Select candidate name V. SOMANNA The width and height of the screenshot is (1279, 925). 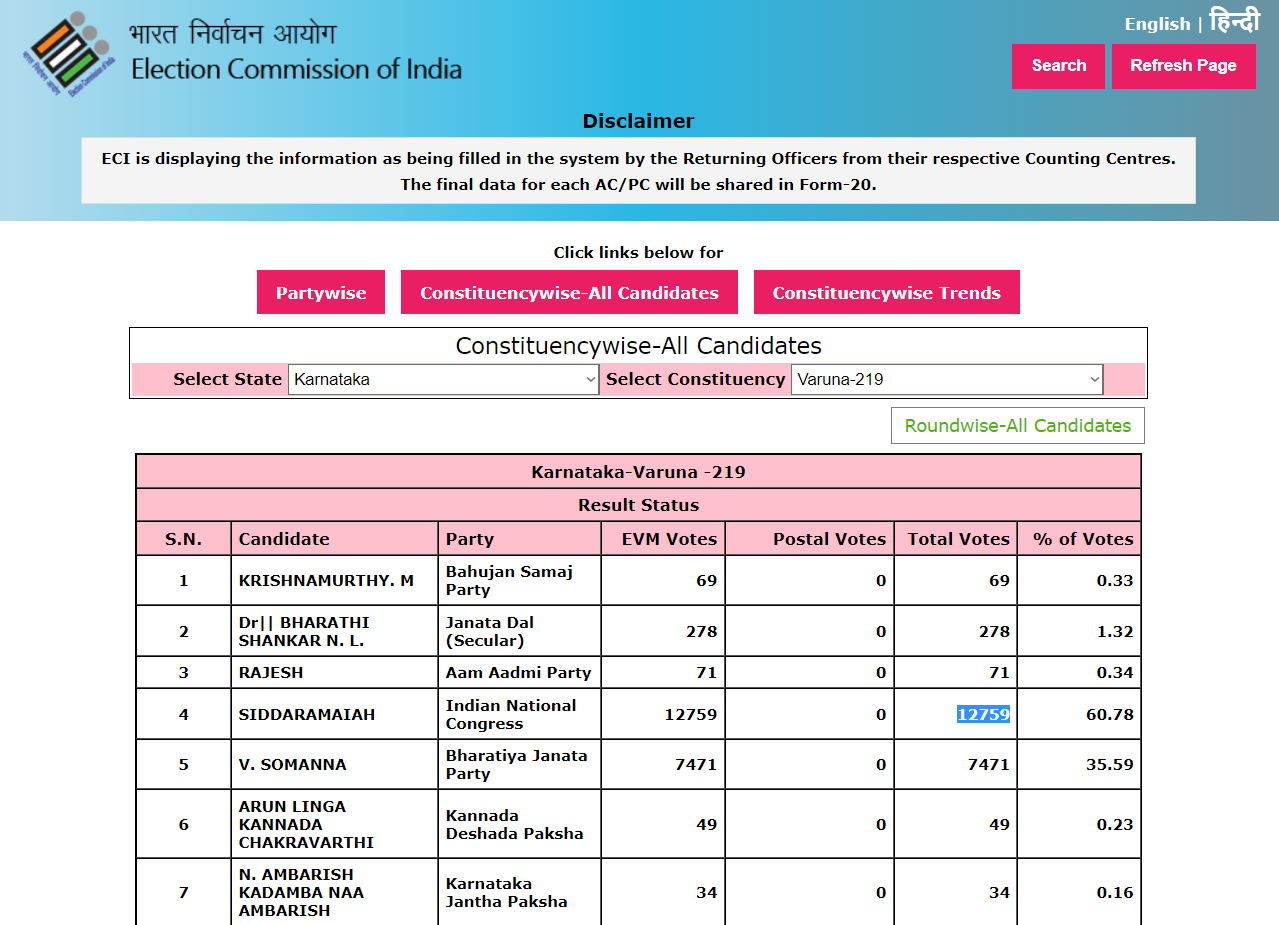(x=293, y=765)
